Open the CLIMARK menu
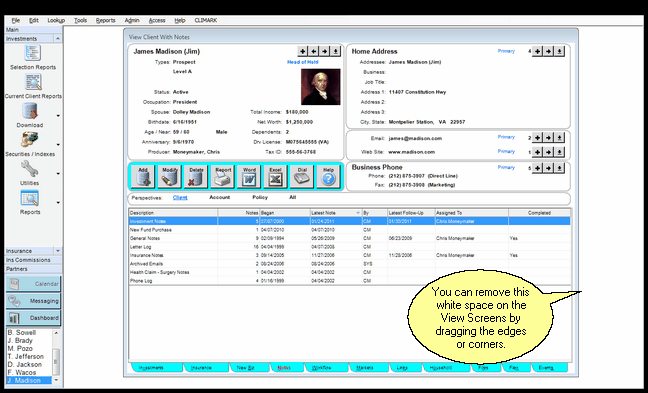The width and height of the screenshot is (648, 393). pos(205,20)
